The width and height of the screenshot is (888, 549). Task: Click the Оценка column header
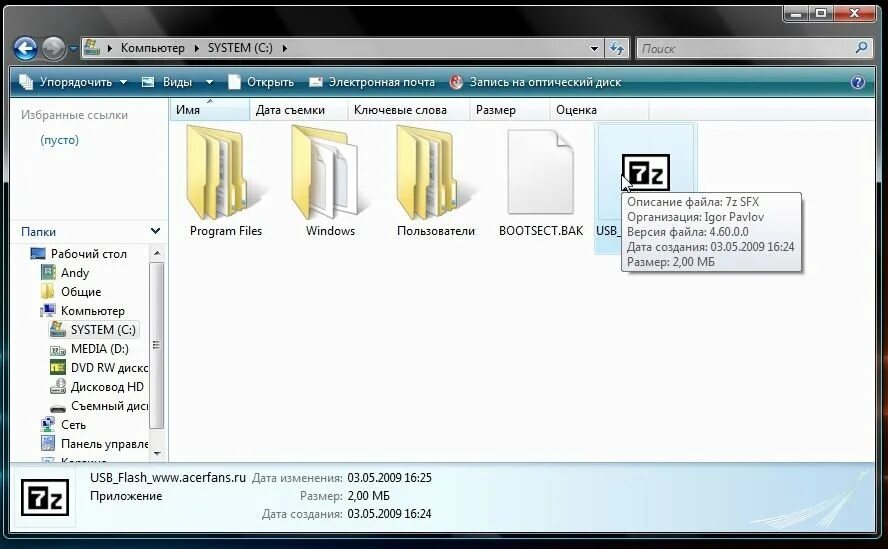[x=599, y=110]
